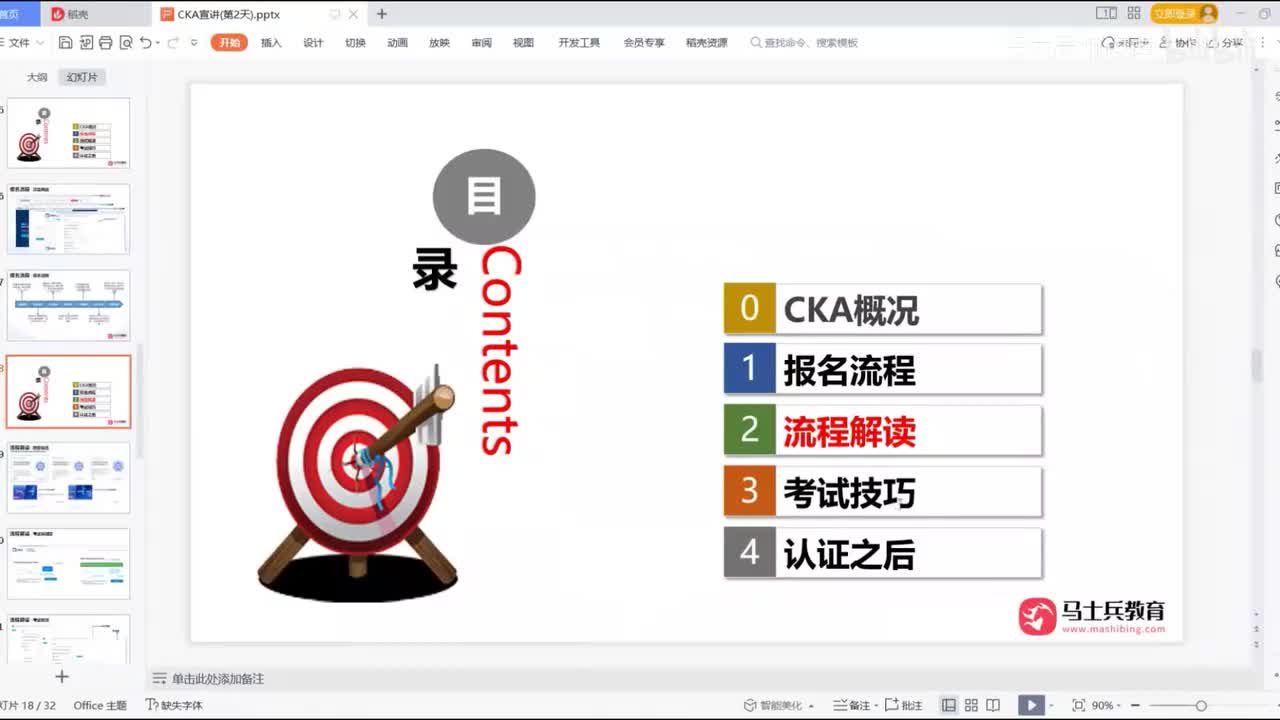Image resolution: width=1280 pixels, height=720 pixels.
Task: Click the fit slide to window icon
Action: (x=1079, y=705)
